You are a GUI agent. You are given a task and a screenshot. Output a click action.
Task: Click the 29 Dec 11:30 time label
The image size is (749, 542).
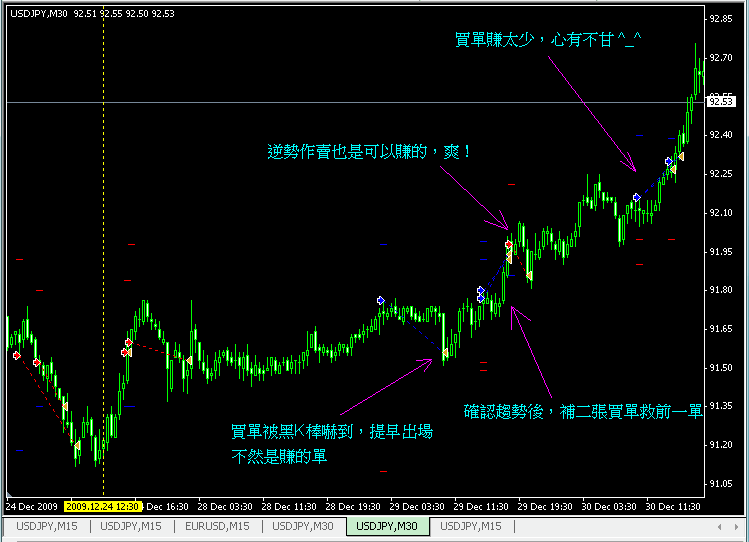point(481,506)
